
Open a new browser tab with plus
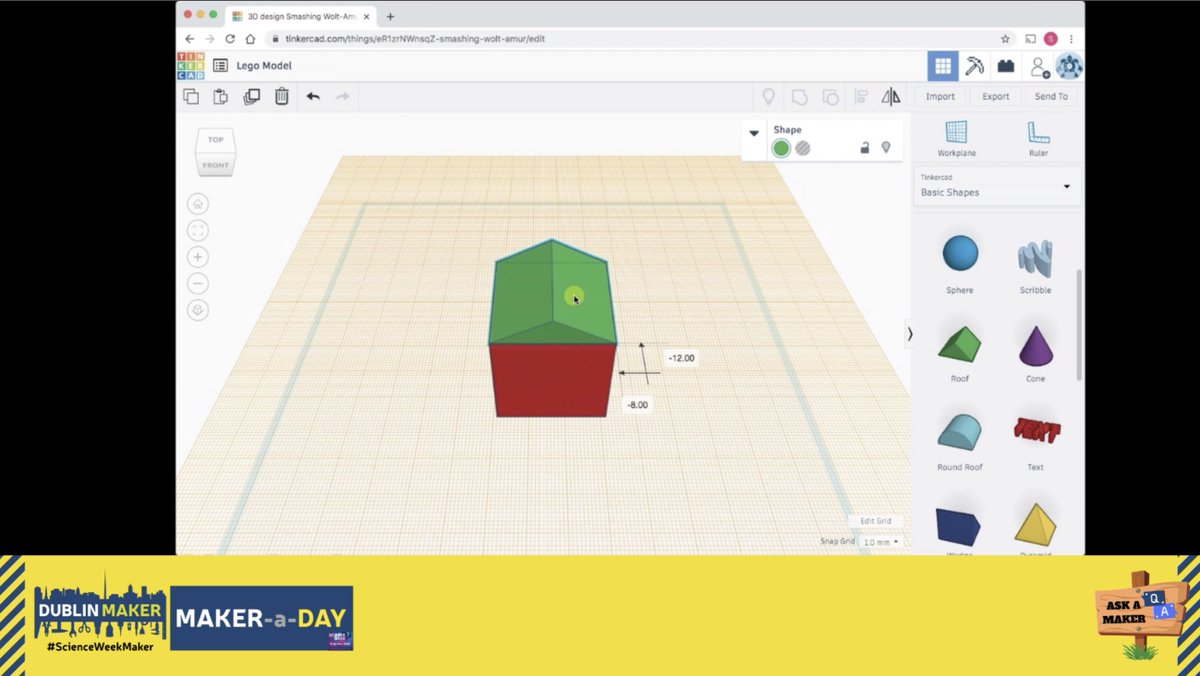pyautogui.click(x=390, y=16)
